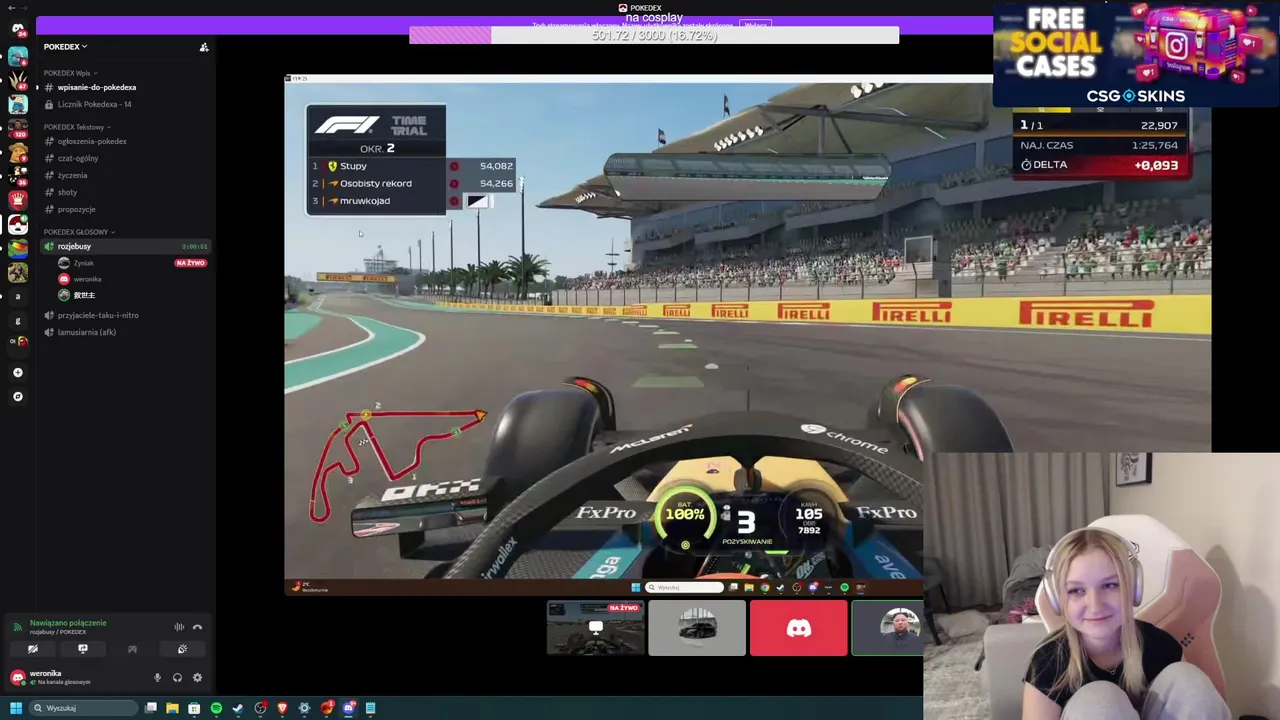Screen dimensions: 1280x720
Task: Select the car-avatar participant tile
Action: click(x=697, y=628)
